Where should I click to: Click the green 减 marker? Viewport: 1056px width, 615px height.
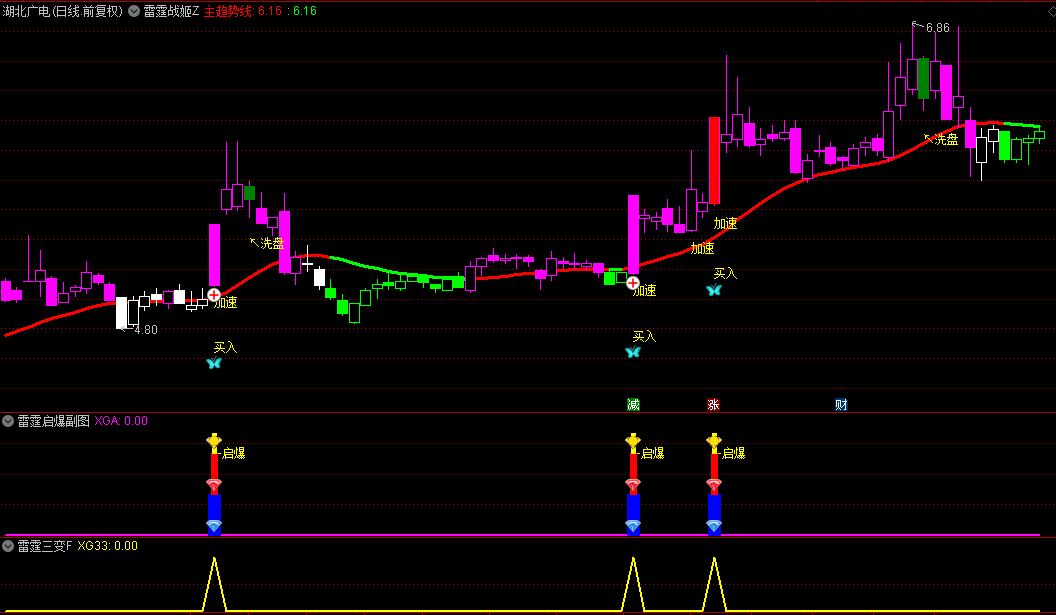(x=633, y=404)
